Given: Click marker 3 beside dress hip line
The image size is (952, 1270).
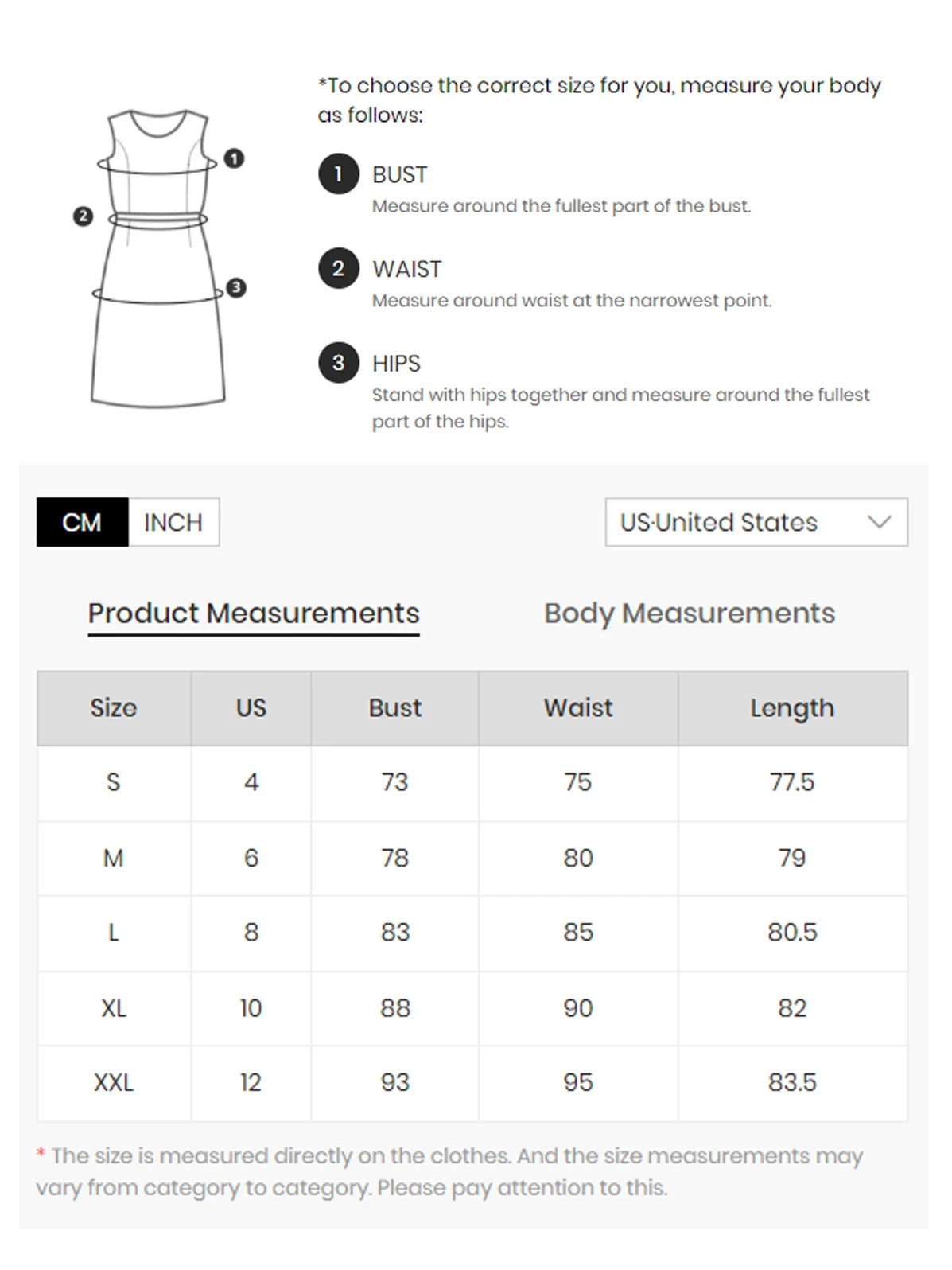Looking at the screenshot, I should (236, 287).
